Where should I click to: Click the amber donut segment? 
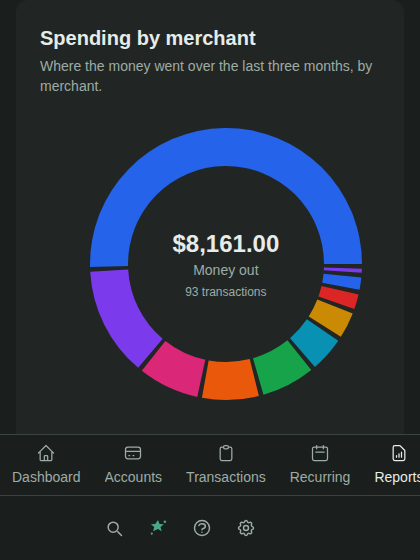[x=331, y=318]
